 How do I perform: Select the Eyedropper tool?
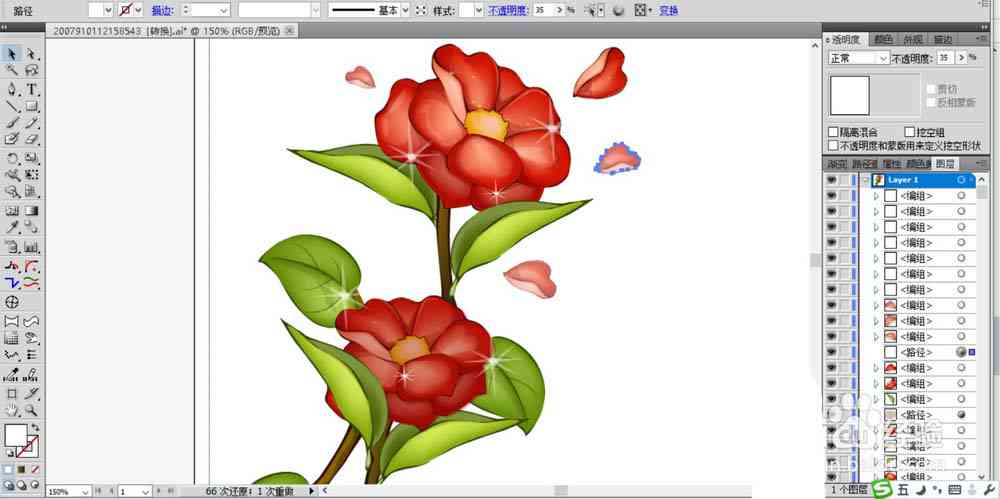pyautogui.click(x=12, y=227)
